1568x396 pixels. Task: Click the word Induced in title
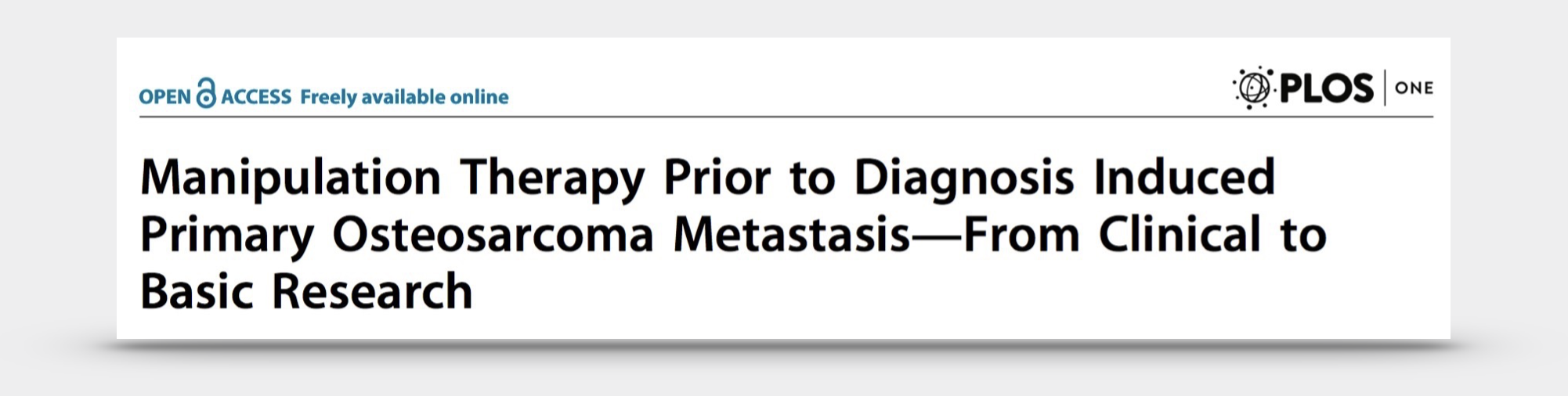[1184, 177]
